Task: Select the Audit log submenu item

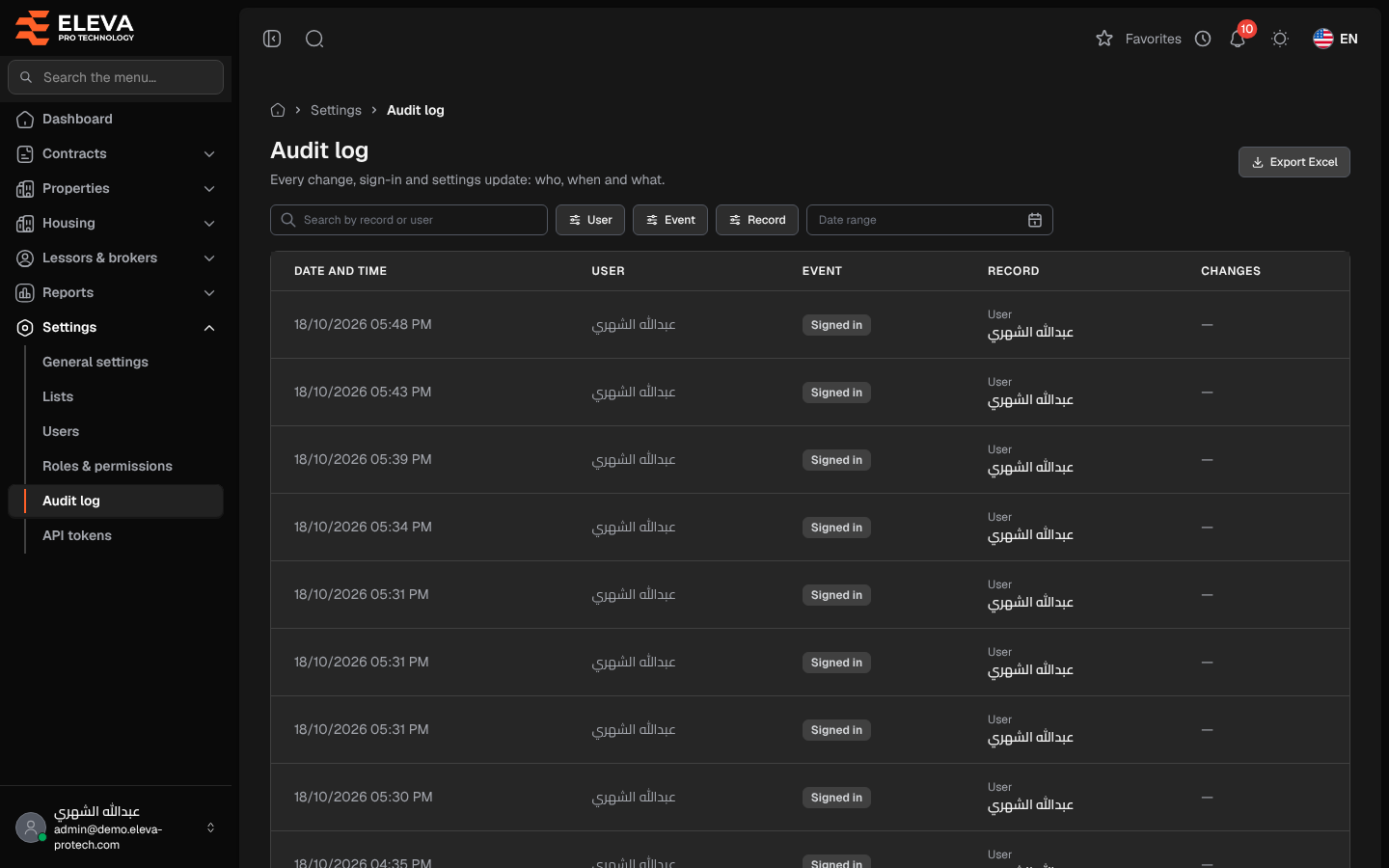Action: click(116, 501)
